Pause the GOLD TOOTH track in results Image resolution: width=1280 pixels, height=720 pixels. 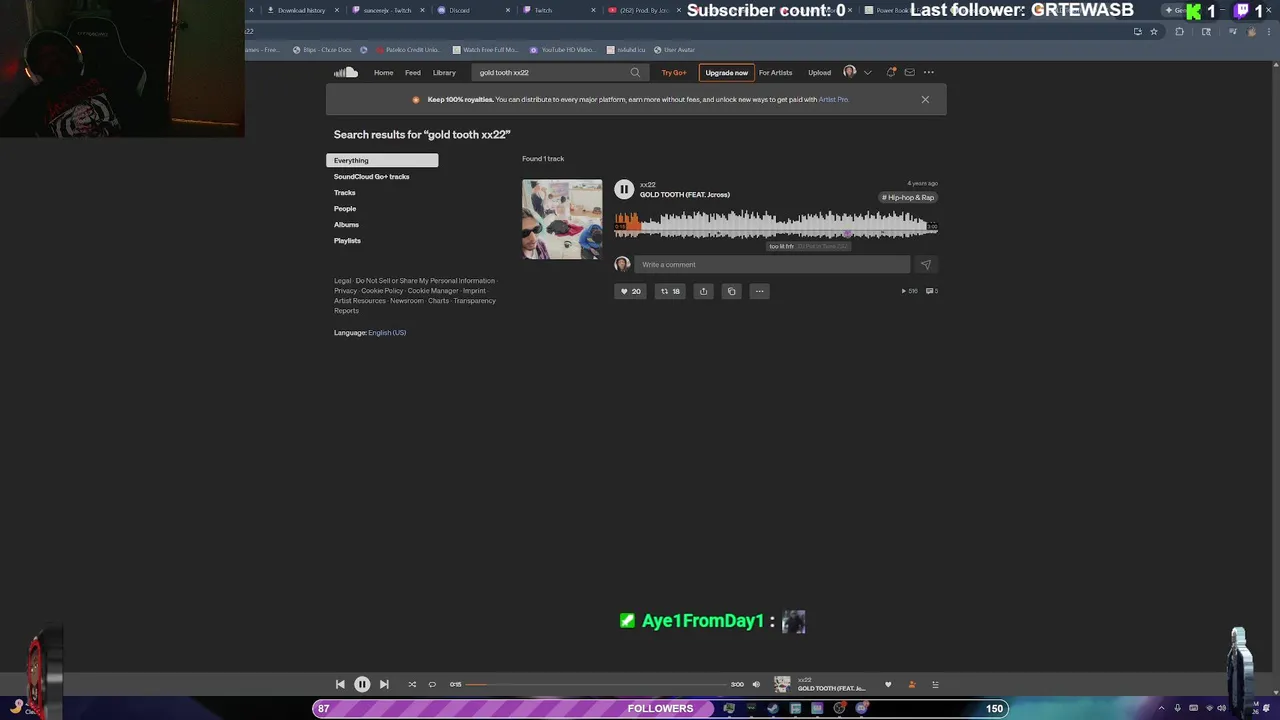[x=624, y=189]
